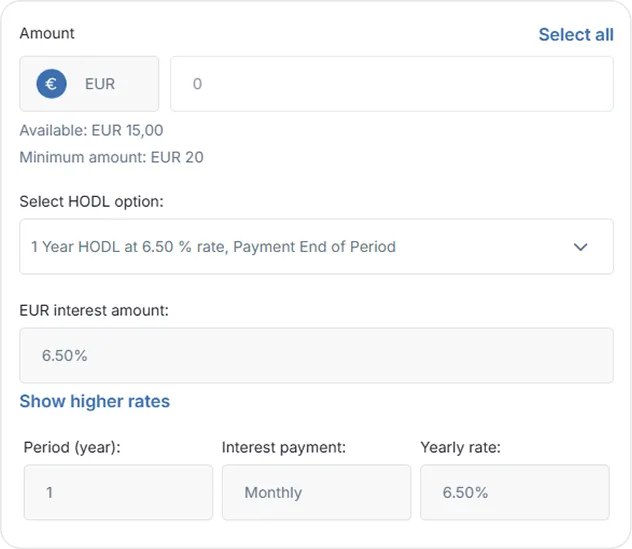Screen dimensions: 632x549
Task: Click the Amount label
Action: tap(47, 33)
